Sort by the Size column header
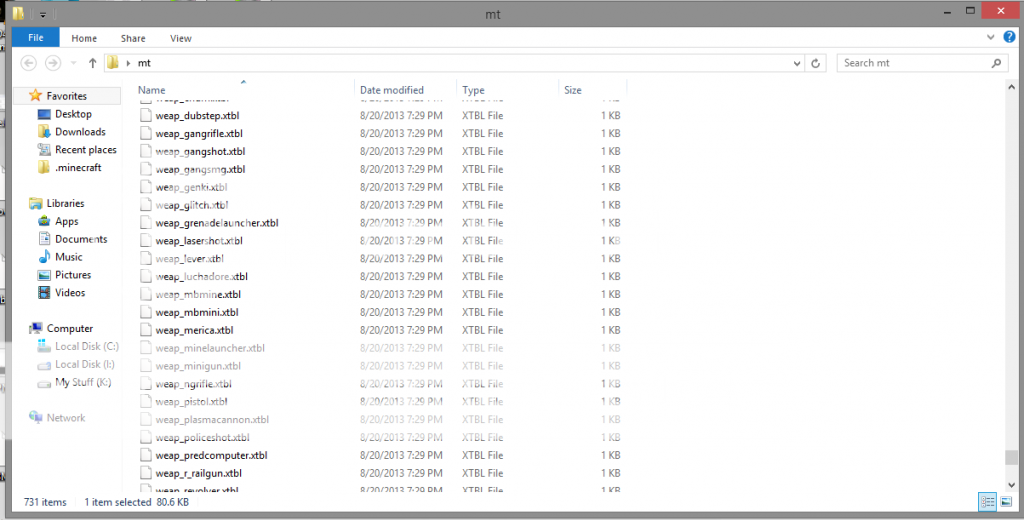This screenshot has width=1024, height=520. click(573, 90)
